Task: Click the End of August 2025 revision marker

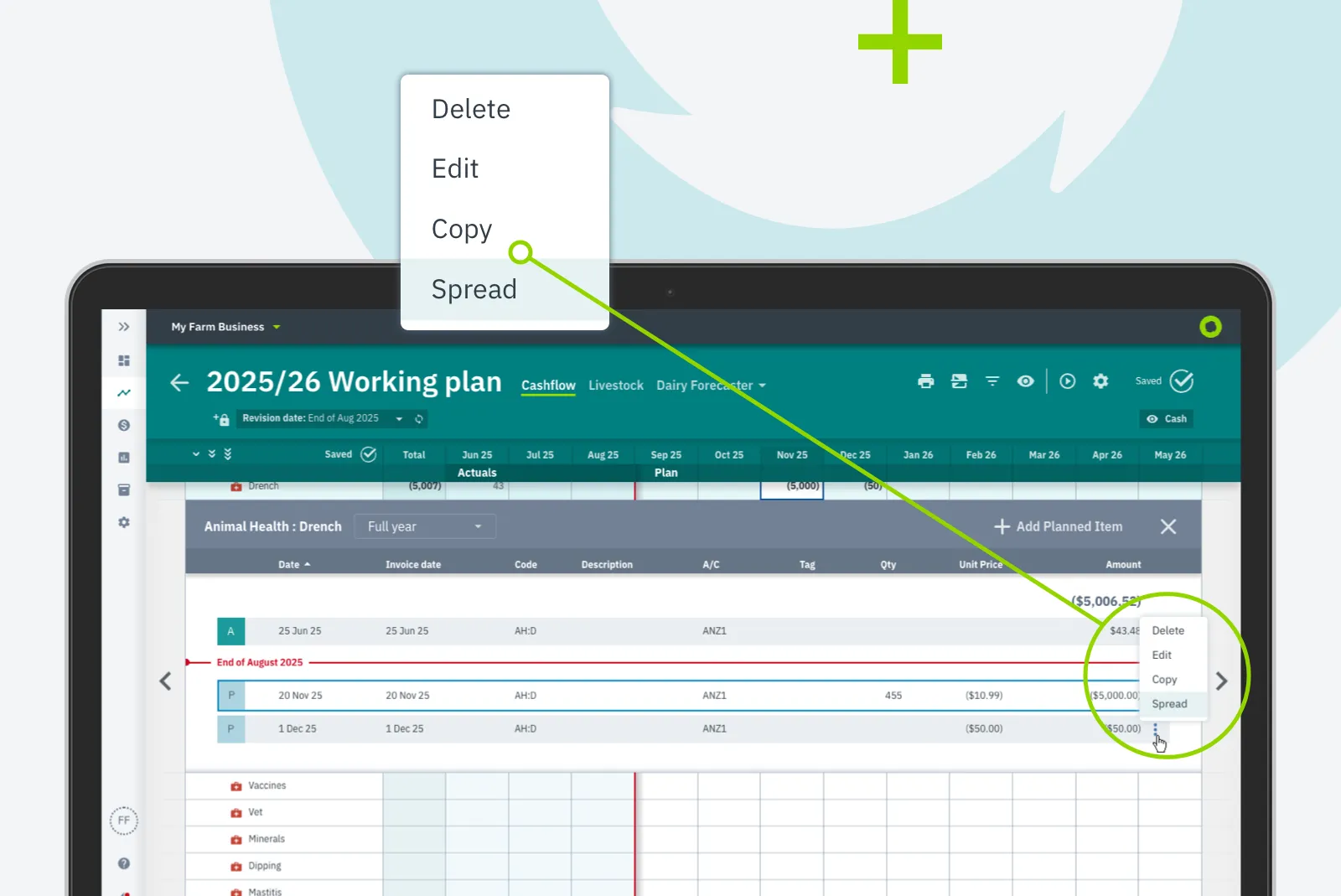Action: point(260,662)
